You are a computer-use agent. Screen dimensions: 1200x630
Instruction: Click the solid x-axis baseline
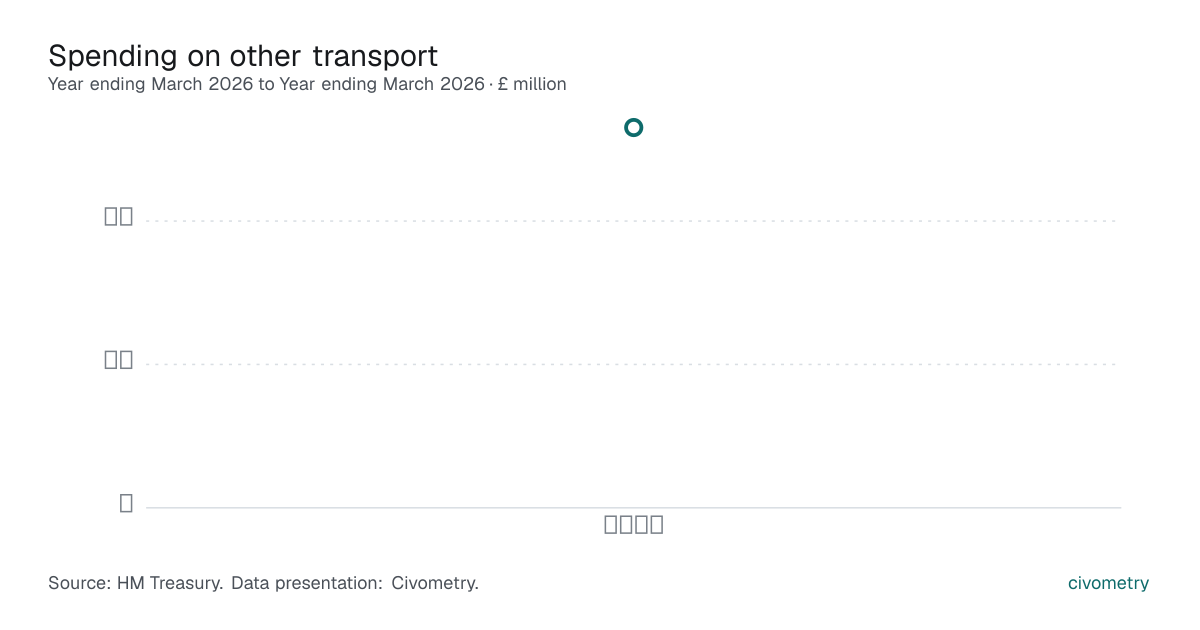click(633, 508)
